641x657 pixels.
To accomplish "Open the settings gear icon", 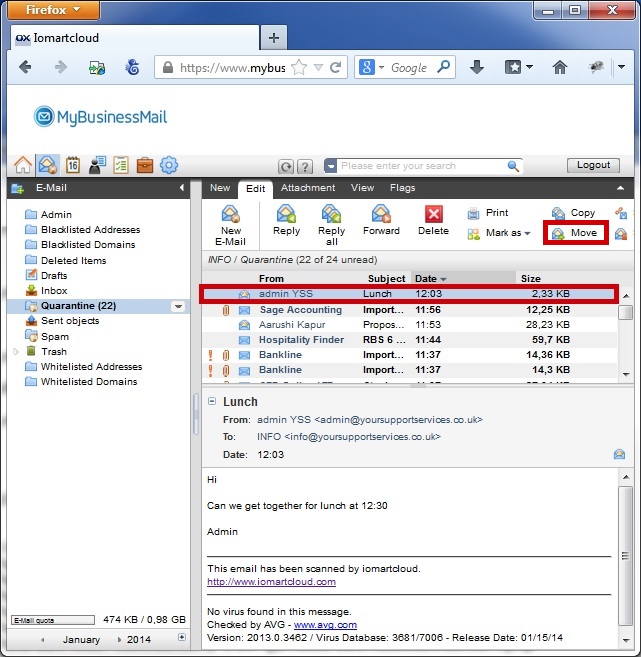I will pos(169,165).
